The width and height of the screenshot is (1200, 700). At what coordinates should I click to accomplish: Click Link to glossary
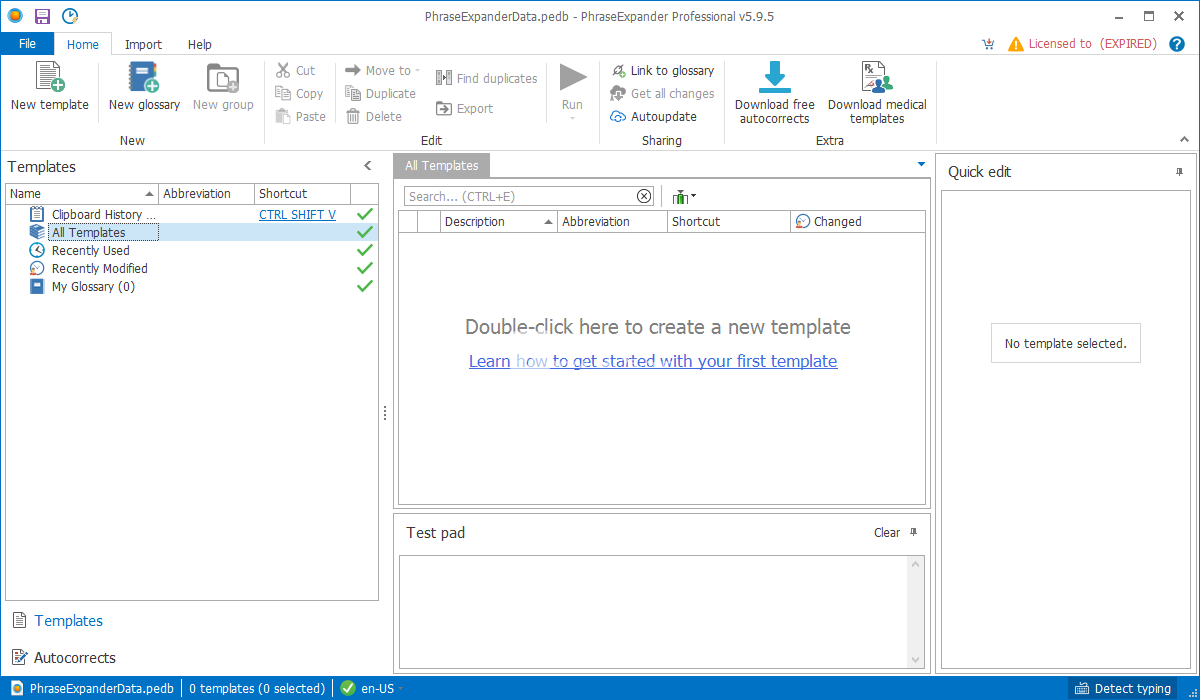coord(662,71)
